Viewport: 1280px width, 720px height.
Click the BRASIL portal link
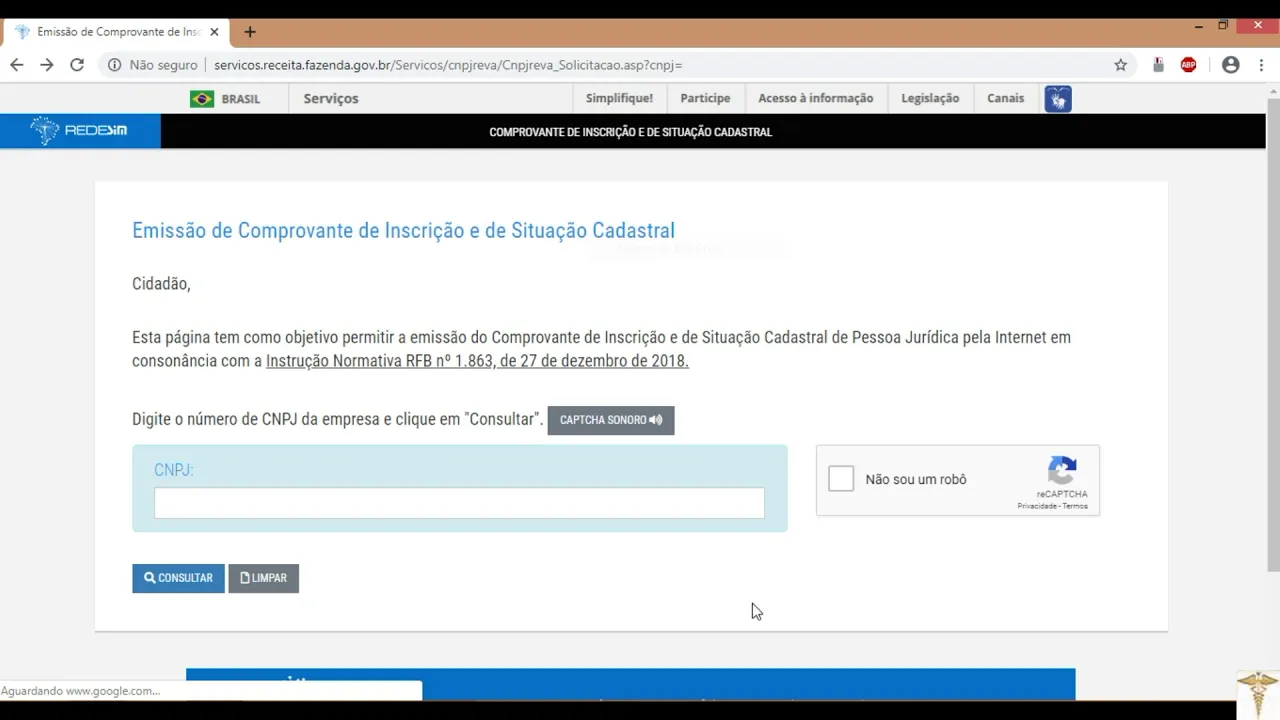pyautogui.click(x=241, y=99)
